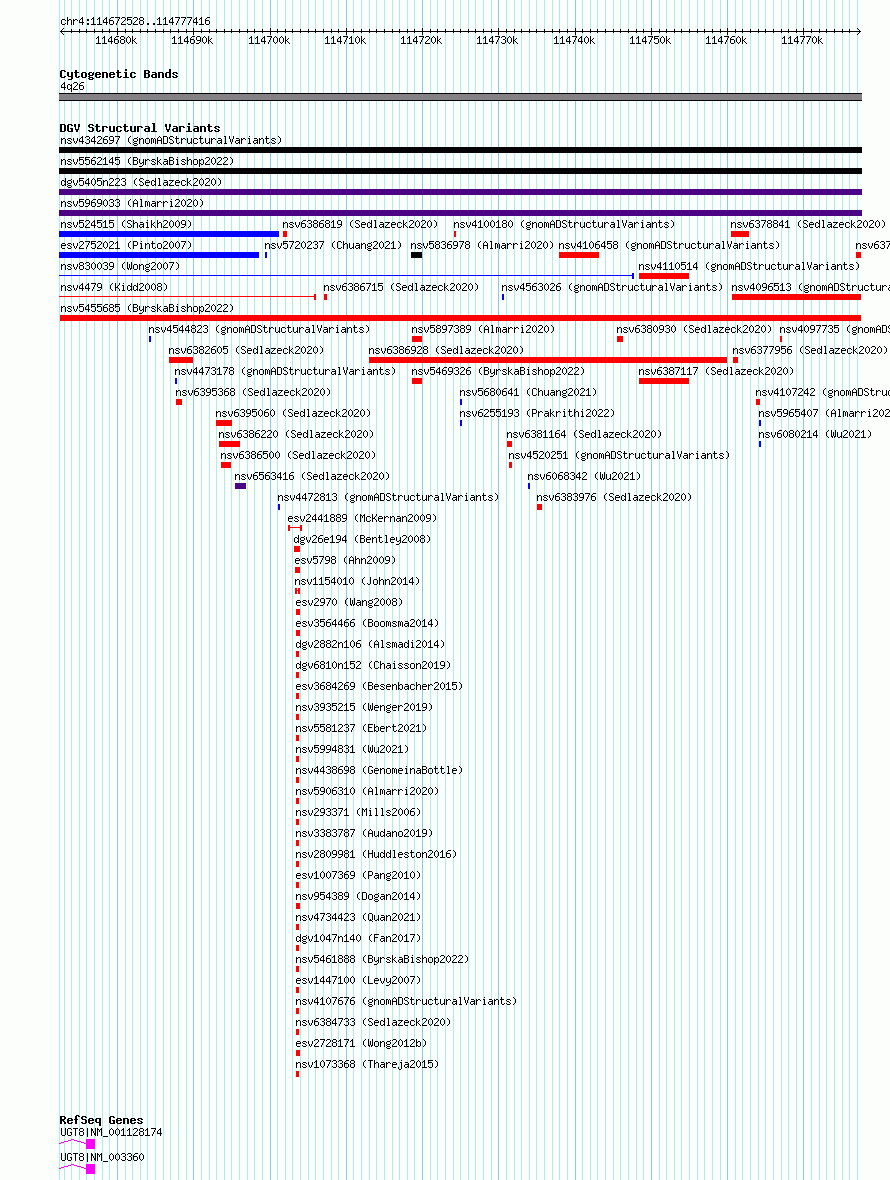Image resolution: width=890 pixels, height=1180 pixels.
Task: Select nsv4473178 gnomADStructuralVariants label
Action: point(284,372)
